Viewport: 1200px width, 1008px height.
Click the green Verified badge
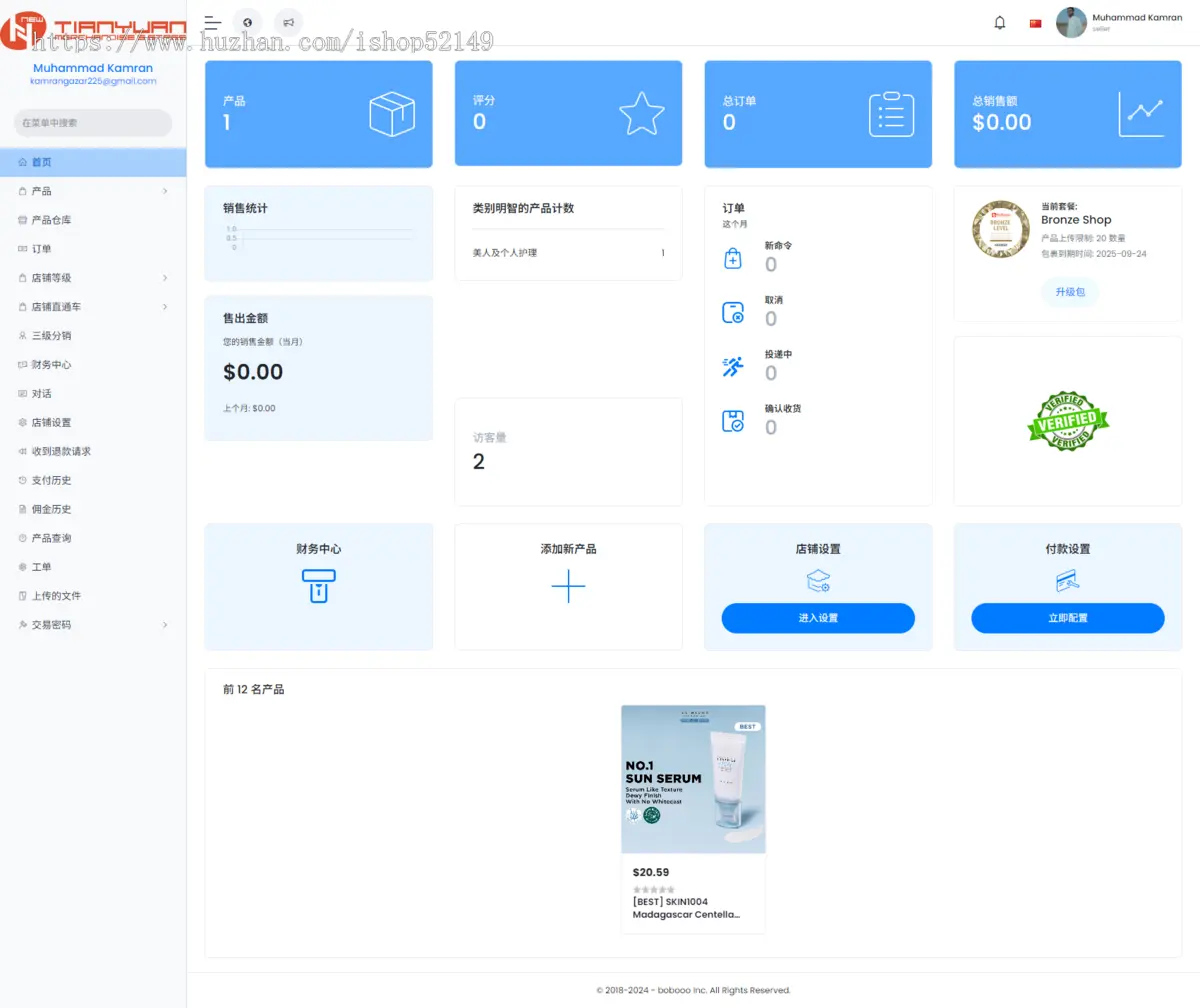(1067, 421)
